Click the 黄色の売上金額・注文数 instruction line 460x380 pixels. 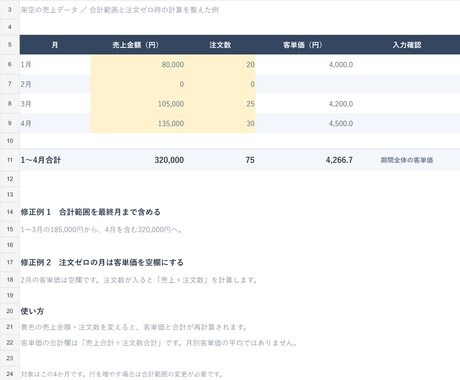(134, 327)
